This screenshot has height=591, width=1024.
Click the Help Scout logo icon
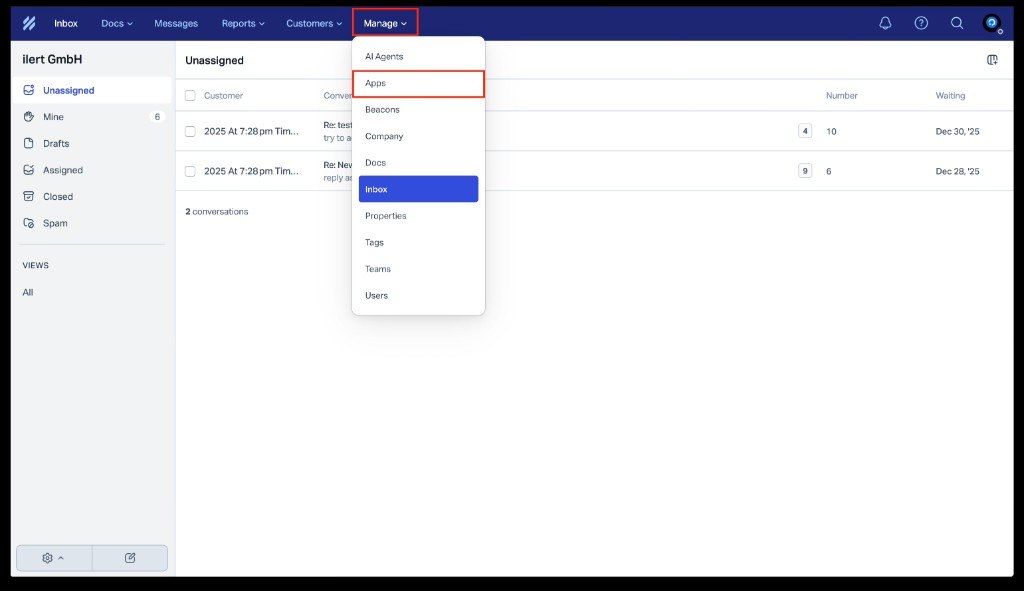pos(29,23)
